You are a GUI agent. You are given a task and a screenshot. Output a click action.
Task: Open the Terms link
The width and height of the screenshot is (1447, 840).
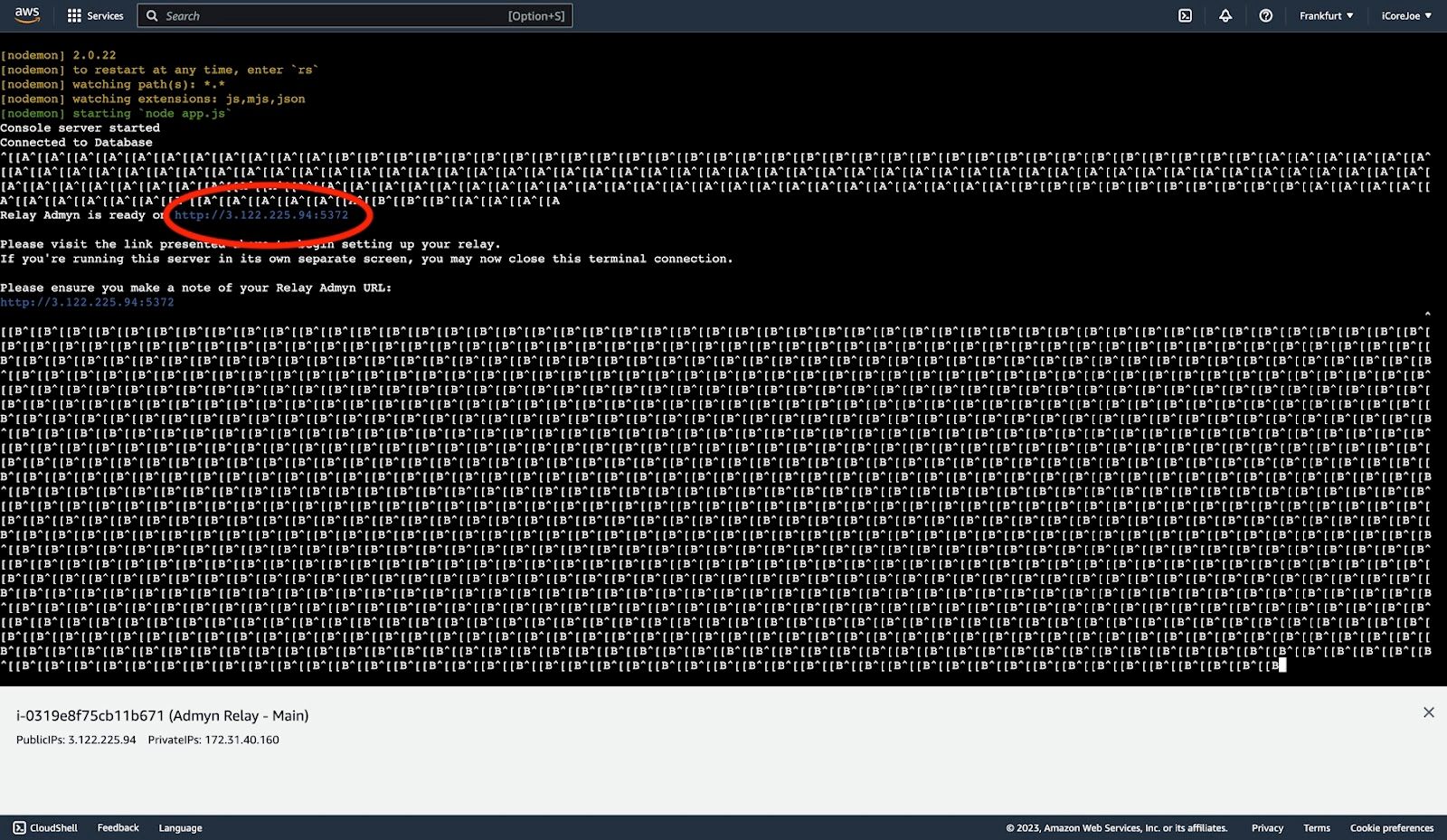click(1317, 827)
